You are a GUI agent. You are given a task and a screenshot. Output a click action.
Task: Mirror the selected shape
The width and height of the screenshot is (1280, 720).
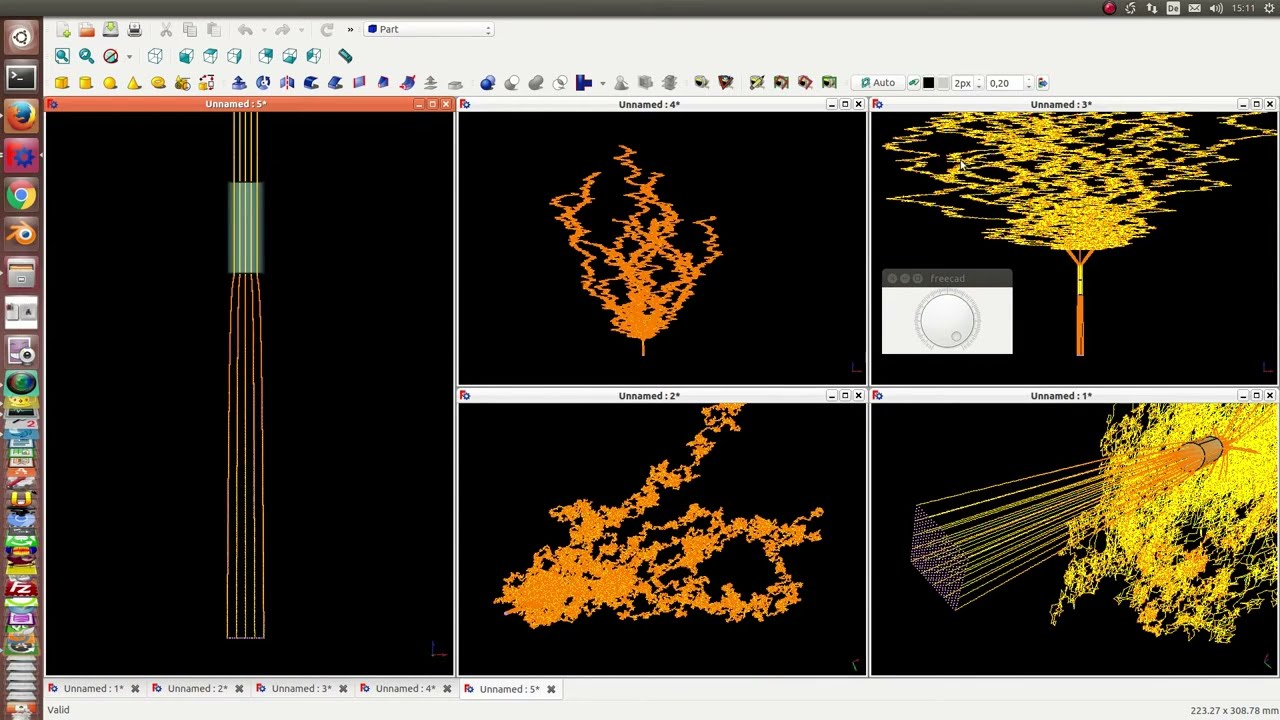coord(287,83)
